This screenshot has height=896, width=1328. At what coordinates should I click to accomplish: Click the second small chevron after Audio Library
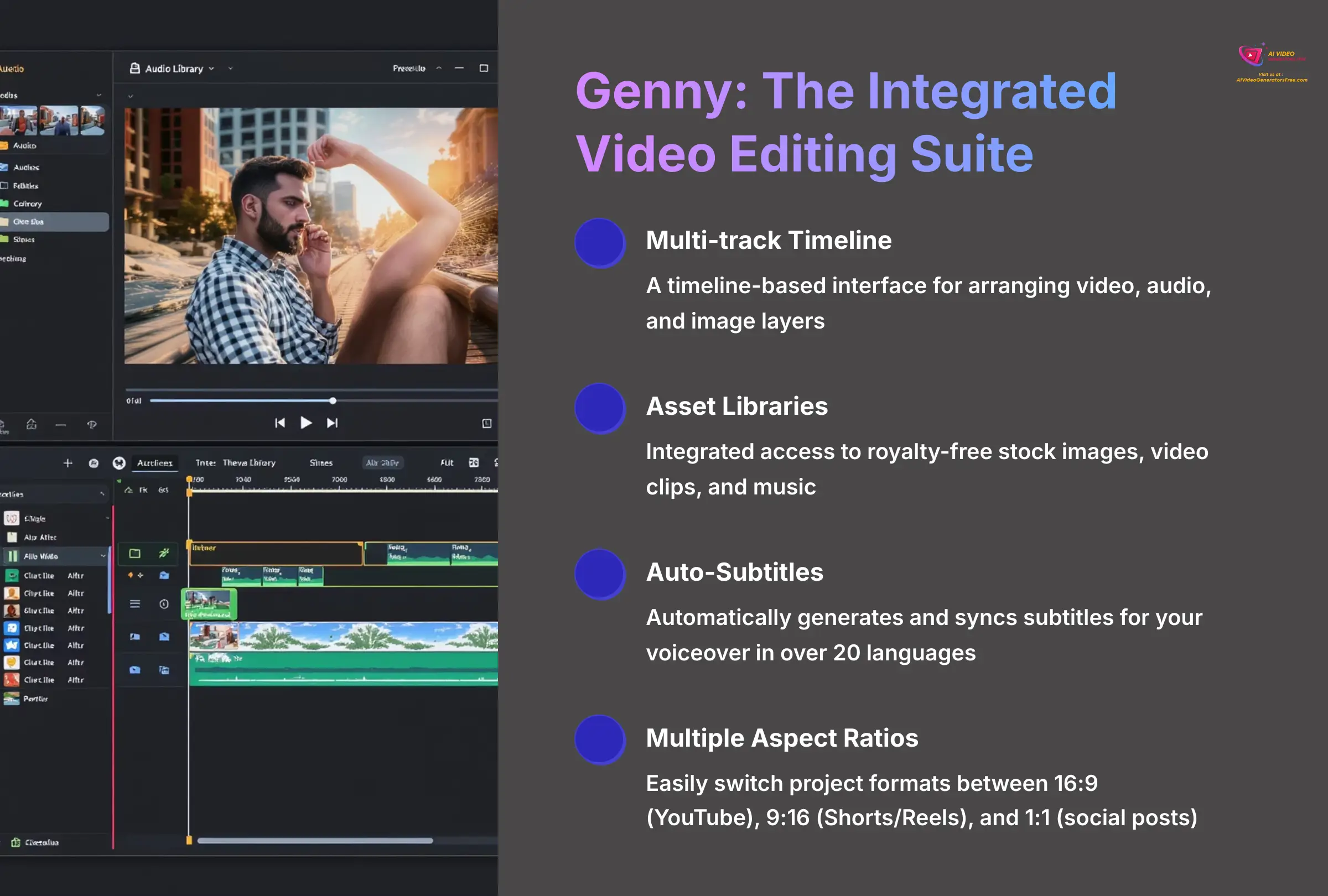point(230,69)
